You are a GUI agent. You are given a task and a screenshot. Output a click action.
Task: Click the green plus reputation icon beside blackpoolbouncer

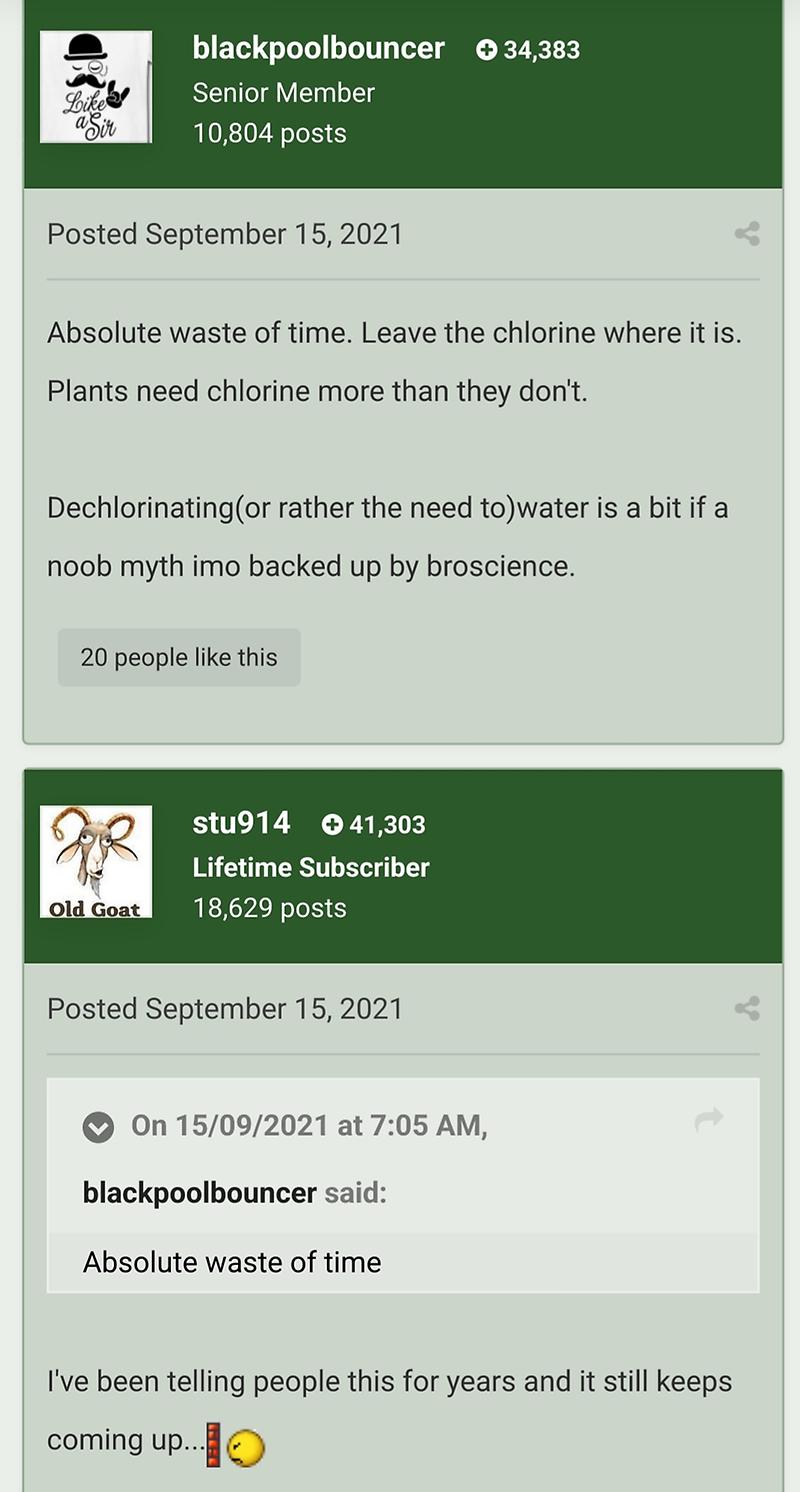click(x=487, y=50)
